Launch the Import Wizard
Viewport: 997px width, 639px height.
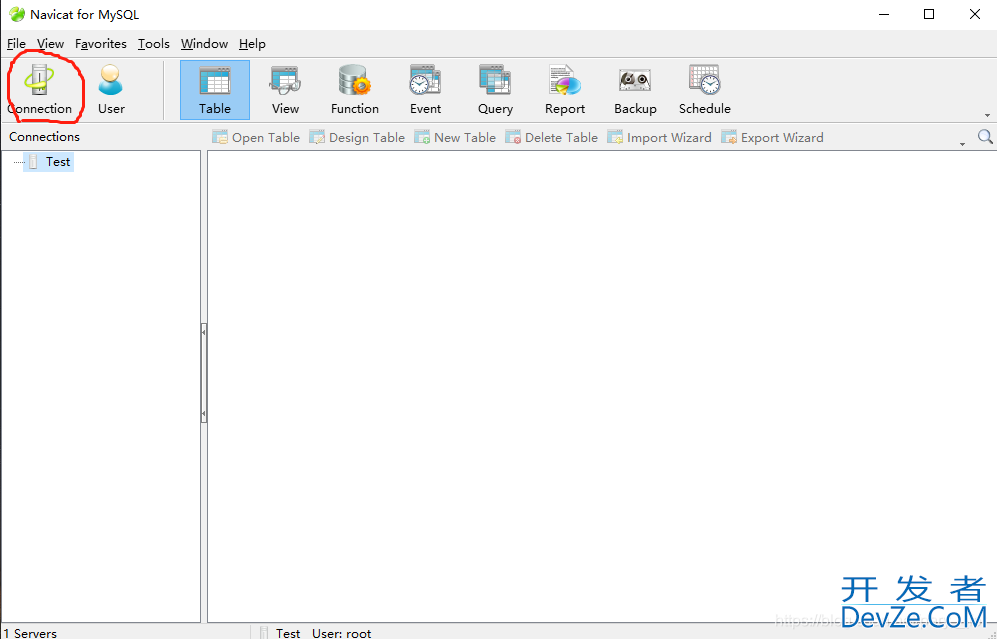pyautogui.click(x=659, y=137)
